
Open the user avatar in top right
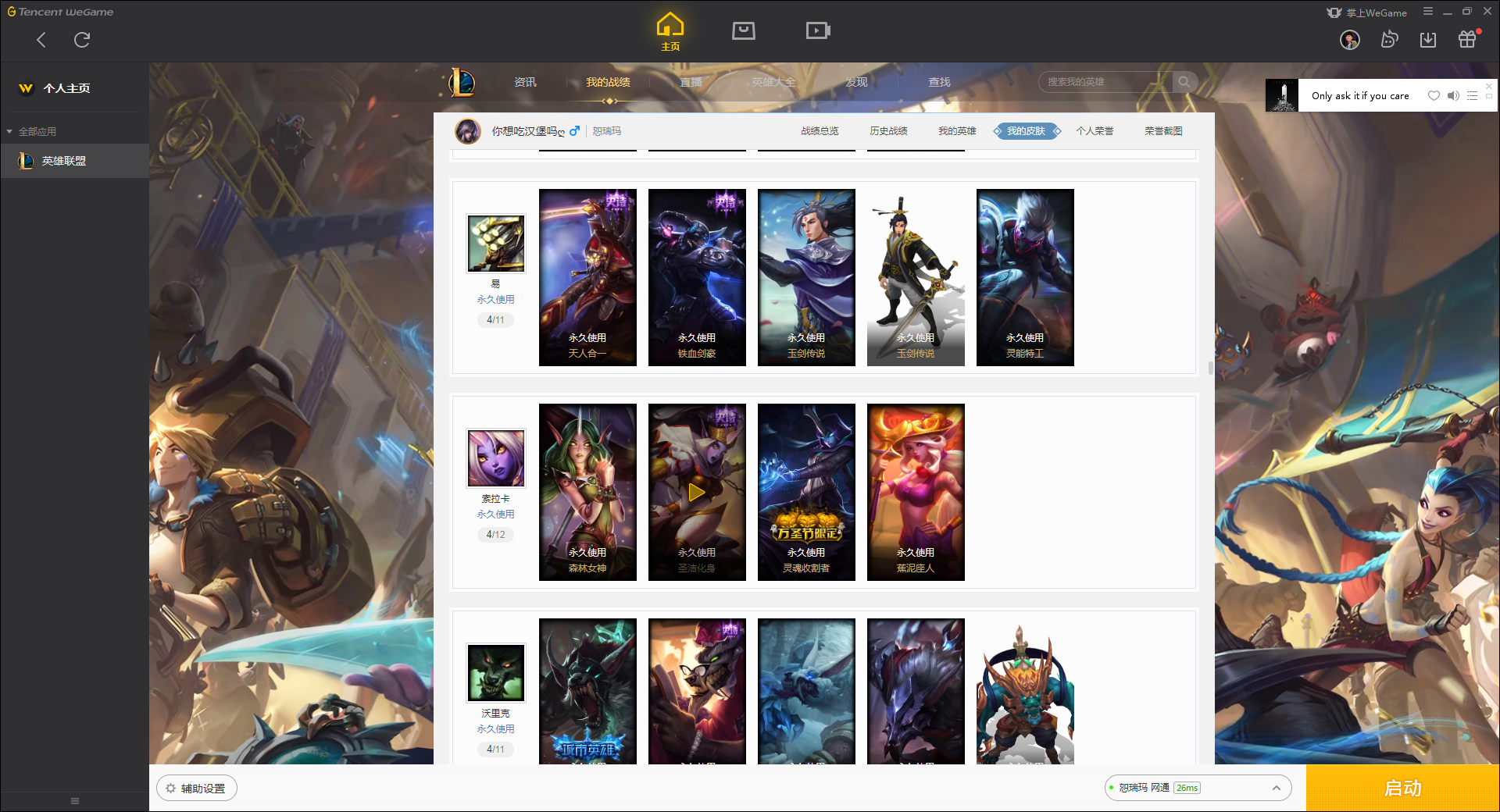point(1350,40)
